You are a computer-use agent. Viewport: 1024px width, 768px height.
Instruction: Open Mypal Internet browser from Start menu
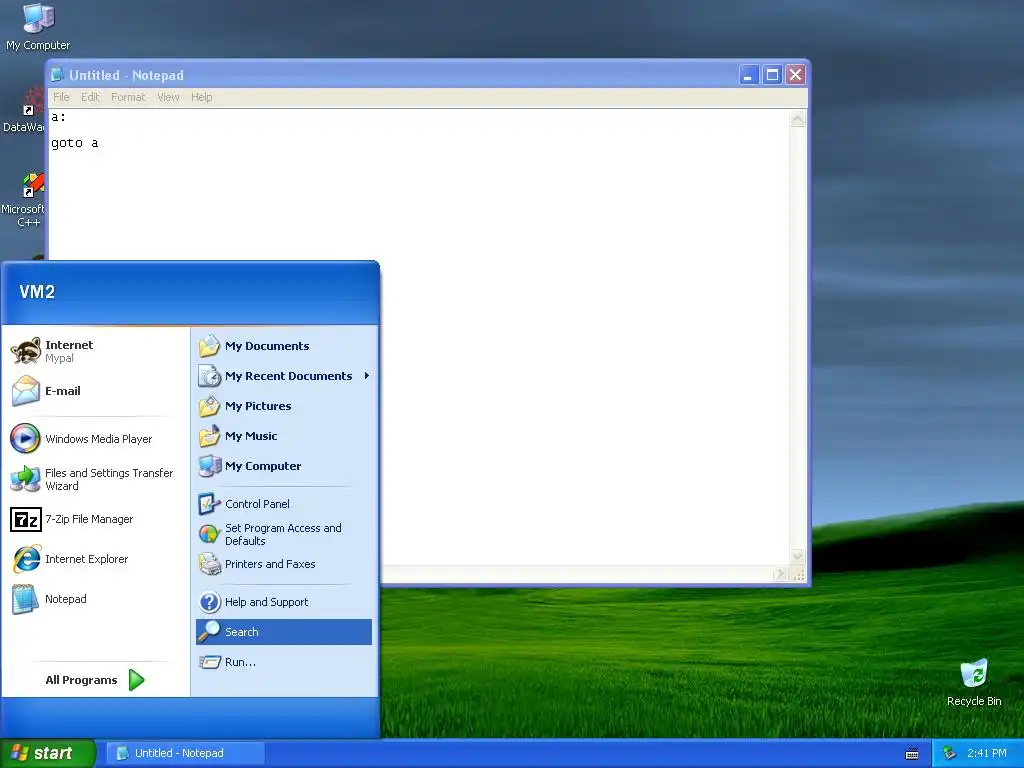95,351
